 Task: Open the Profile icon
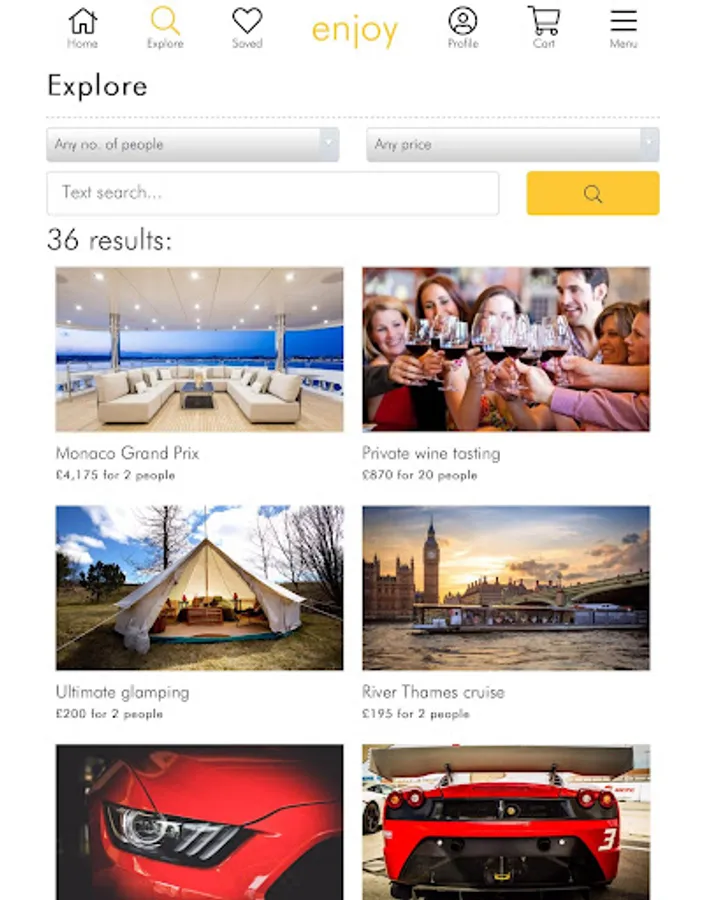click(463, 21)
